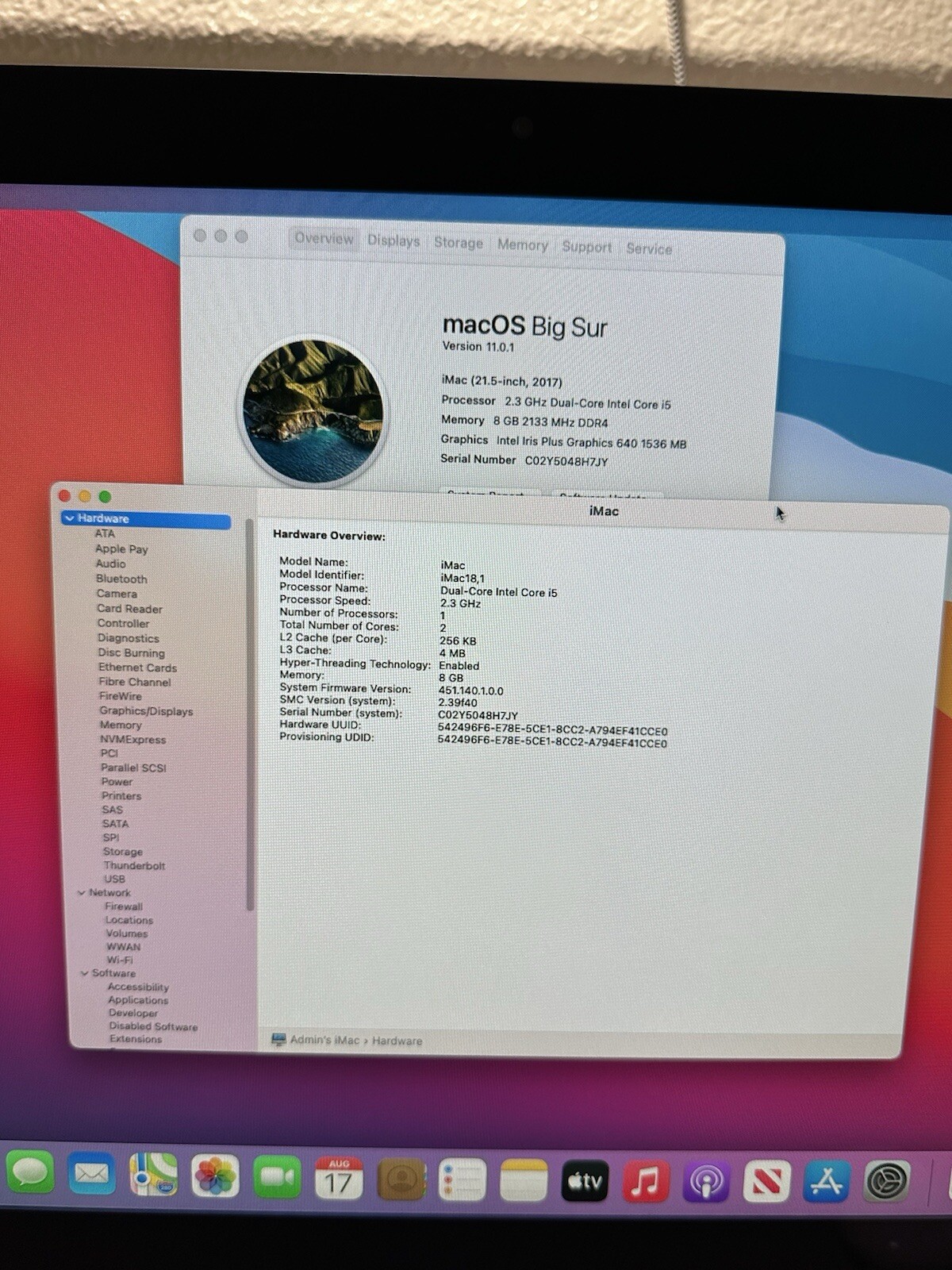Select Graphics/Displays in the sidebar
Image resolution: width=952 pixels, height=1270 pixels.
pos(146,711)
